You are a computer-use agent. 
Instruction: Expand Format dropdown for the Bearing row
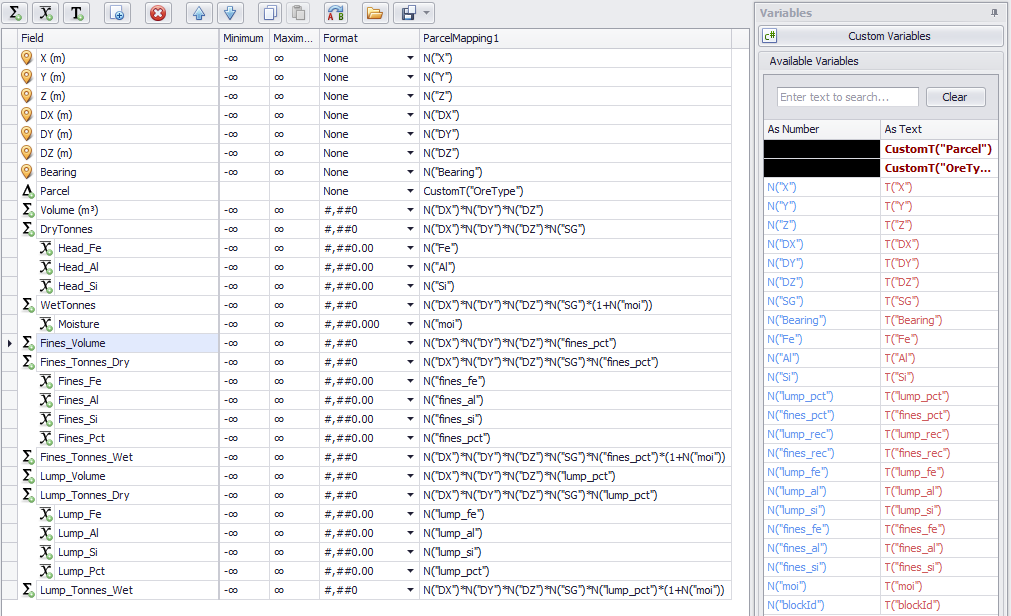[410, 172]
